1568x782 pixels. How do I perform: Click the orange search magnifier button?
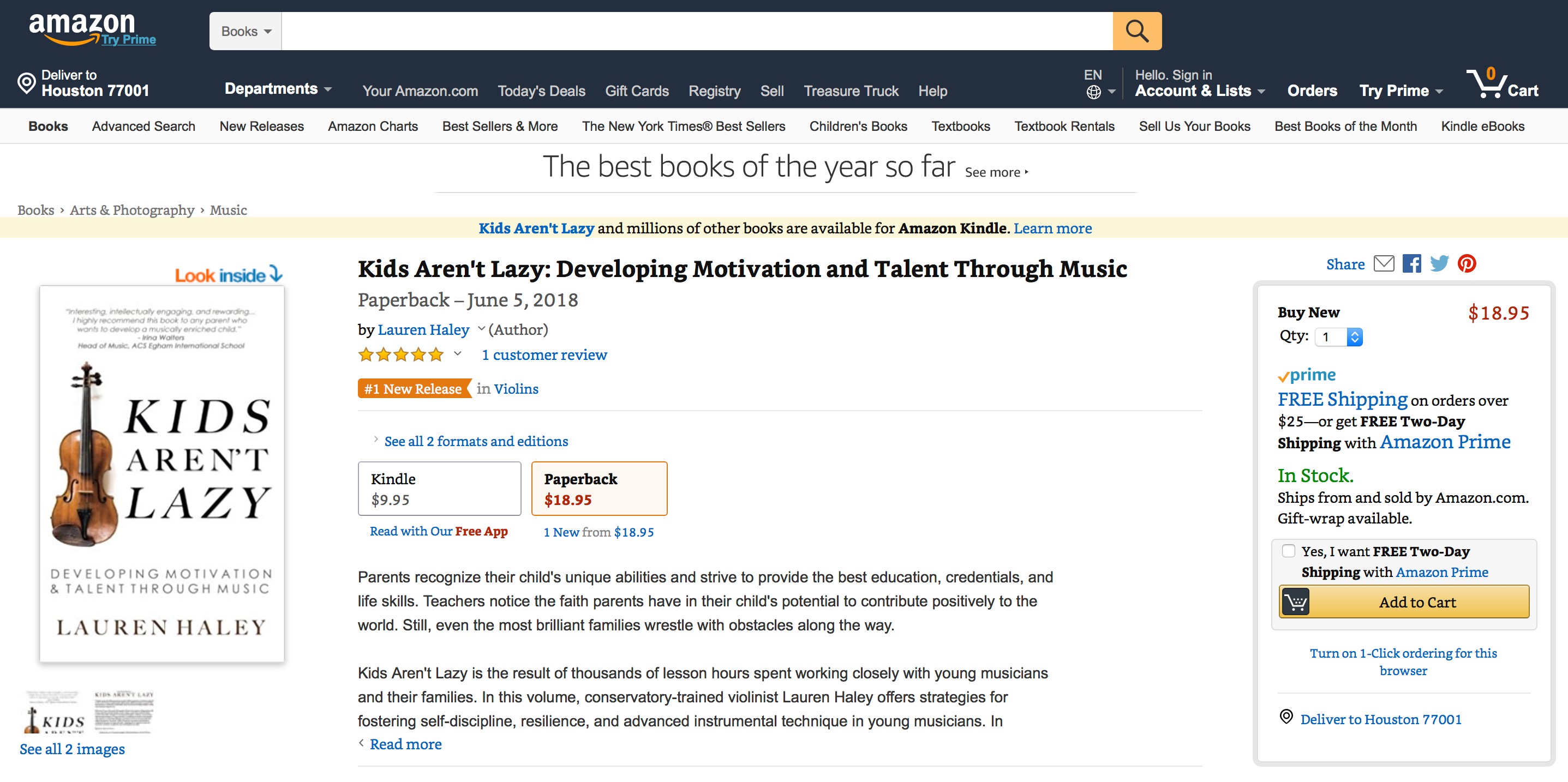click(1136, 31)
